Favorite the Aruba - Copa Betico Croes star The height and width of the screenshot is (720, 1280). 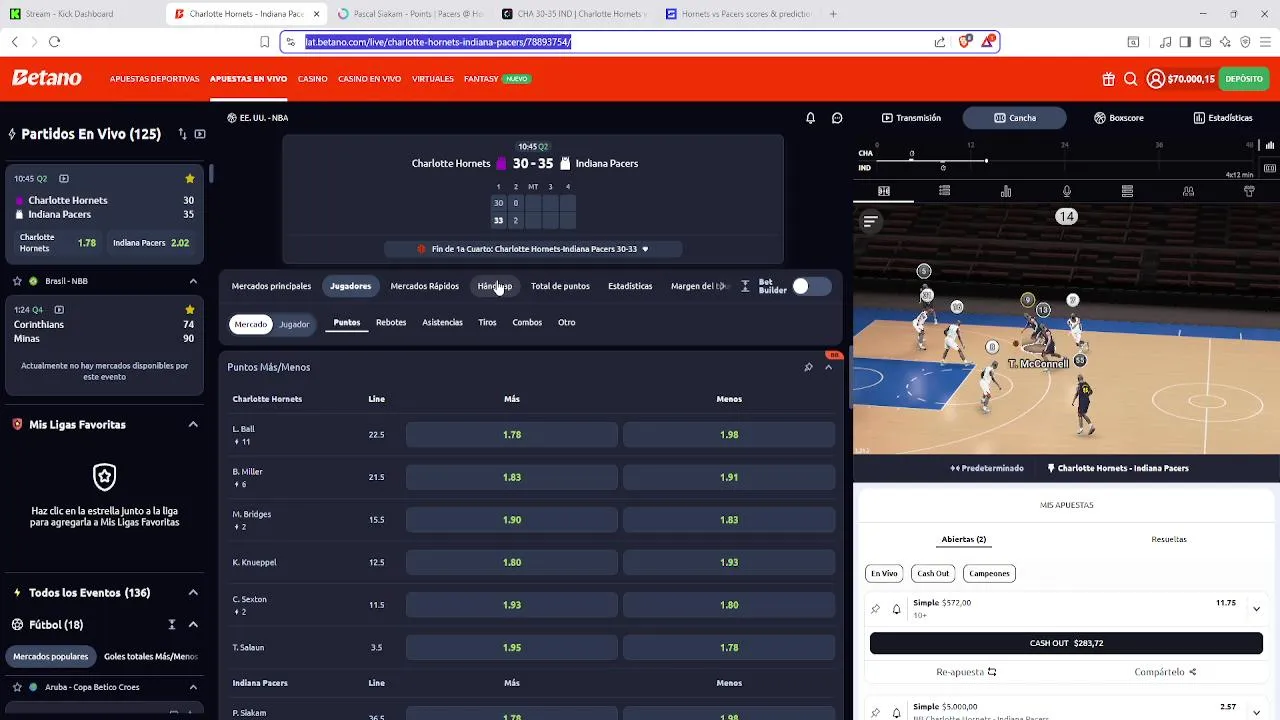click(x=17, y=687)
